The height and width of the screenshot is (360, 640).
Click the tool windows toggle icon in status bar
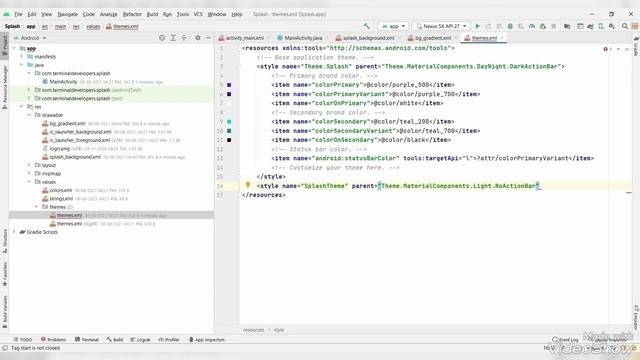5,348
